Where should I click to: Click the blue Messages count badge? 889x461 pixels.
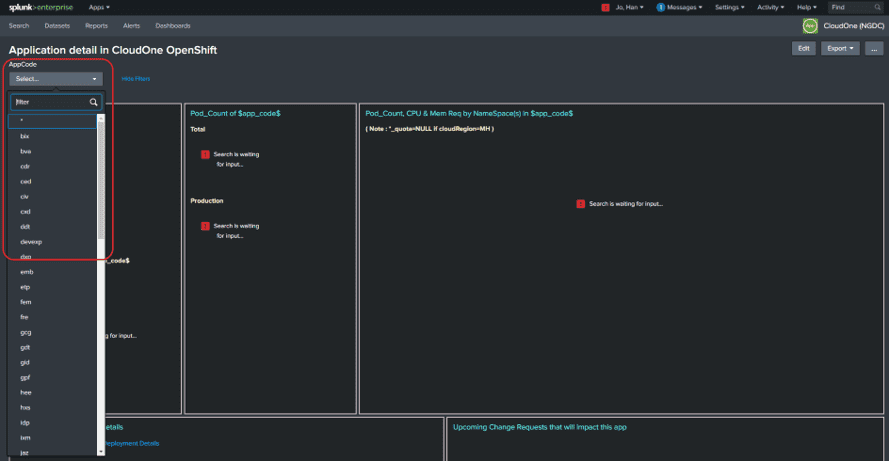(661, 7)
